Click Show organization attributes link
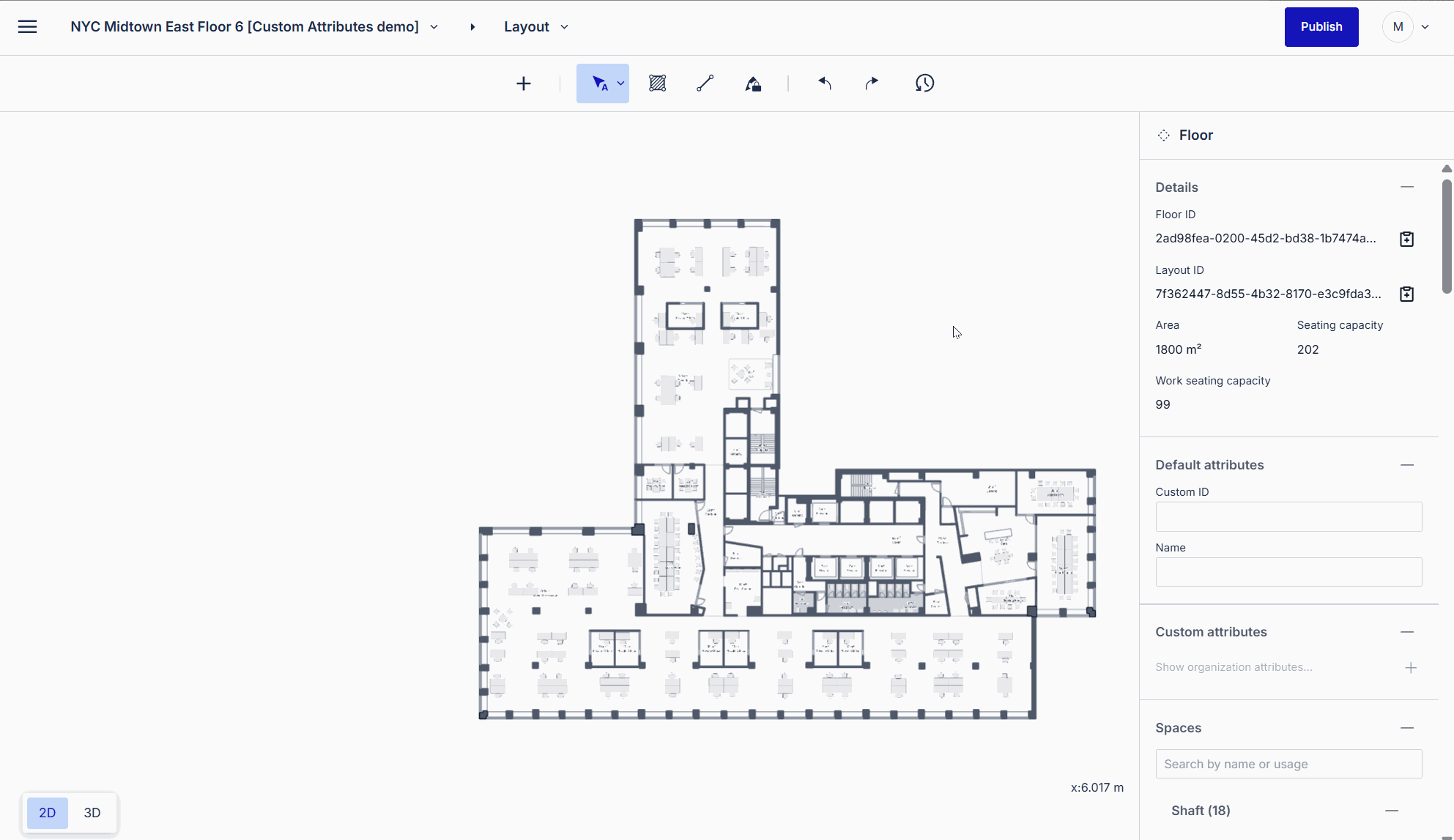Screen dimensions: 1454x840 coord(1234,667)
